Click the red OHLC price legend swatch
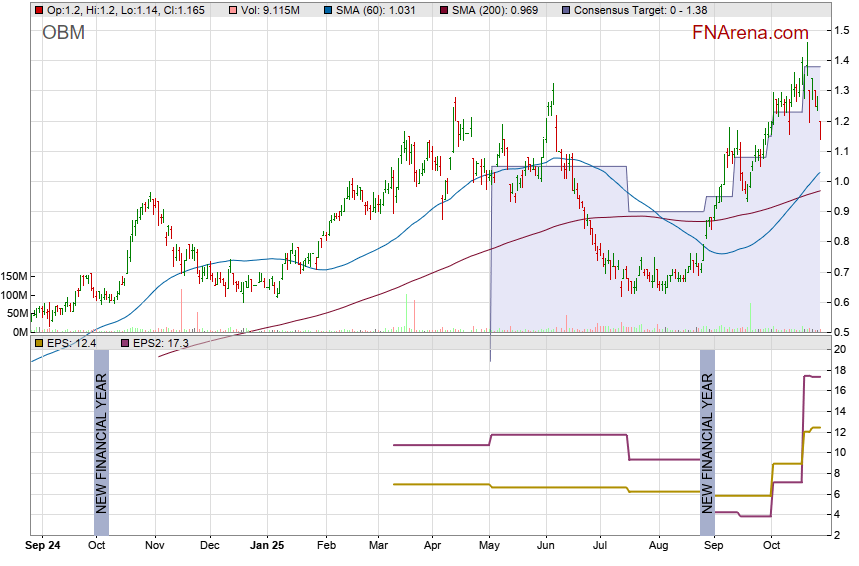 click(x=38, y=9)
